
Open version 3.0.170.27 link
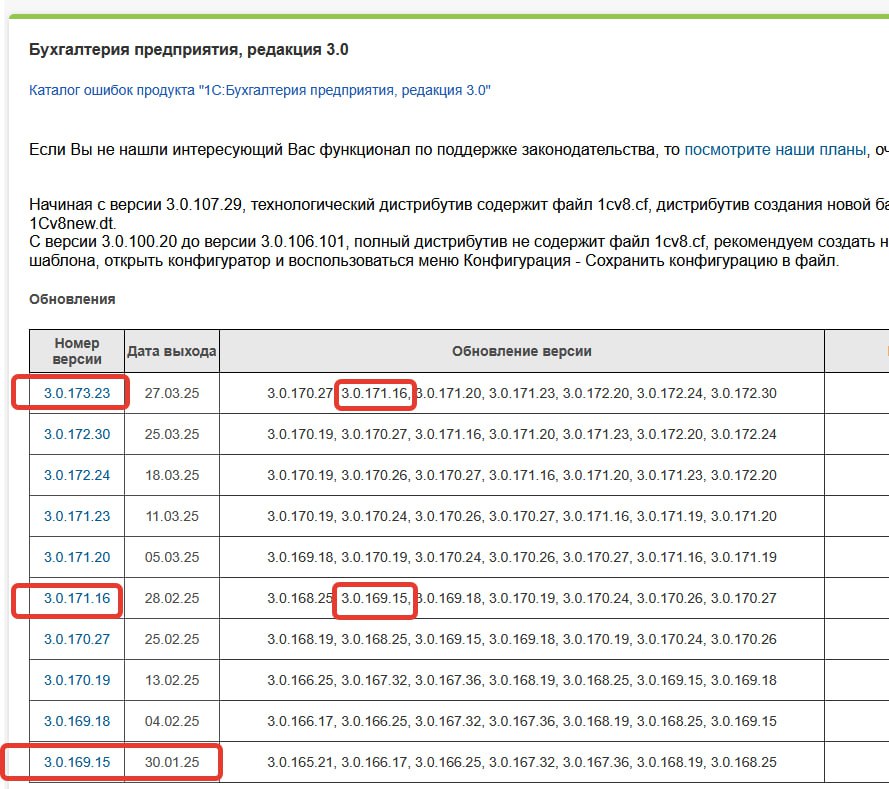point(77,639)
